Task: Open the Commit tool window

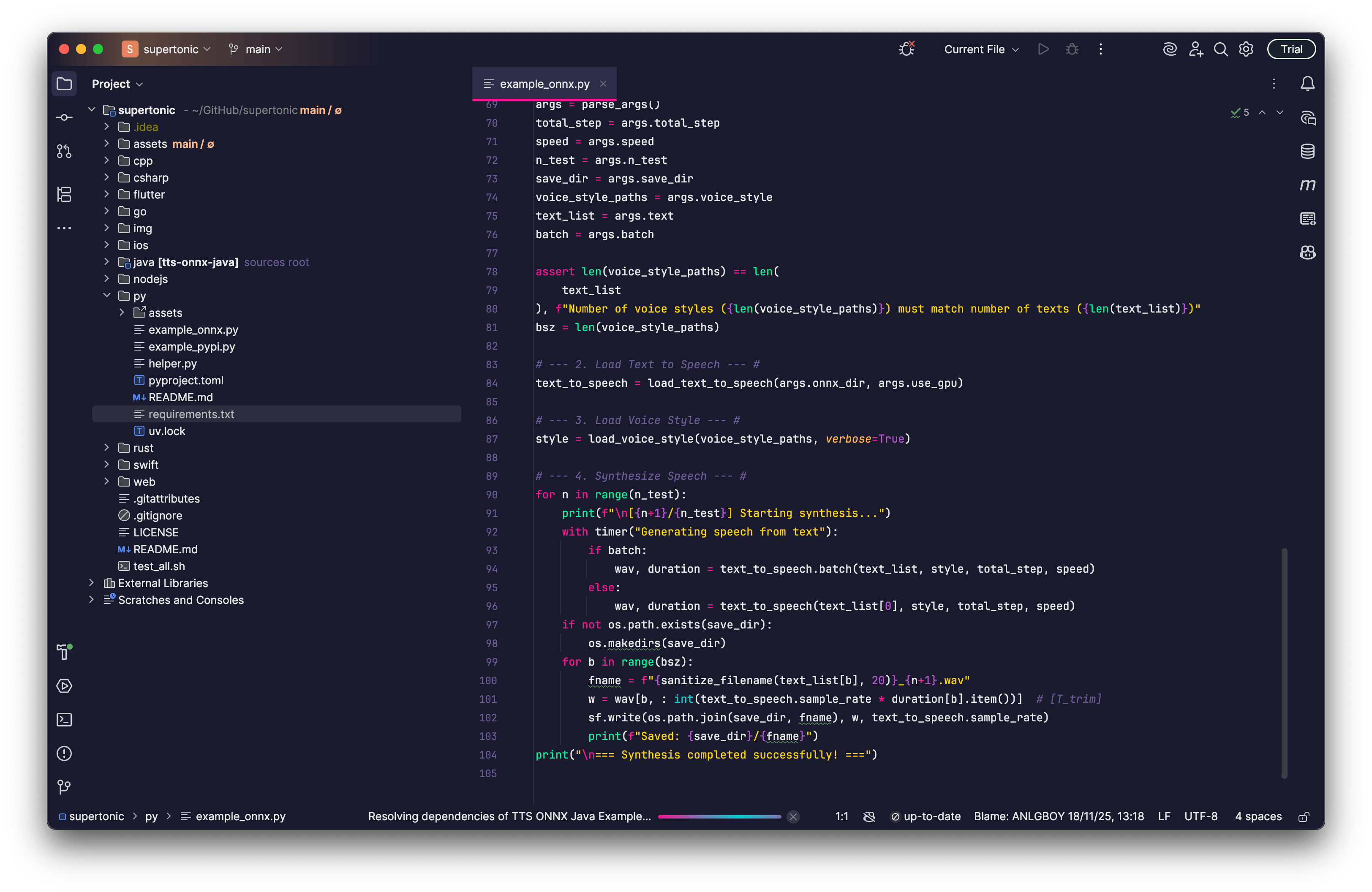Action: (64, 117)
